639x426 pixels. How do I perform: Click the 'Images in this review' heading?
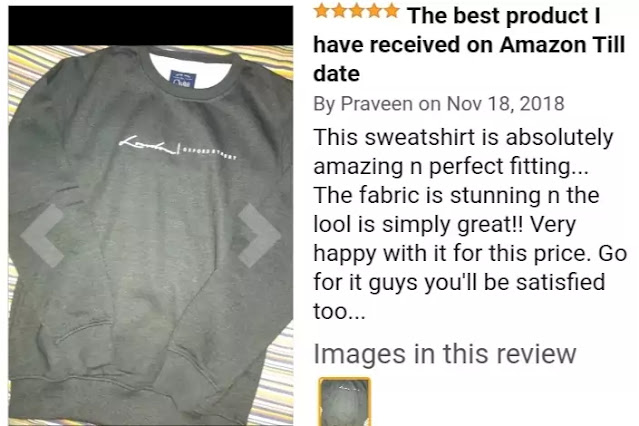tap(445, 353)
